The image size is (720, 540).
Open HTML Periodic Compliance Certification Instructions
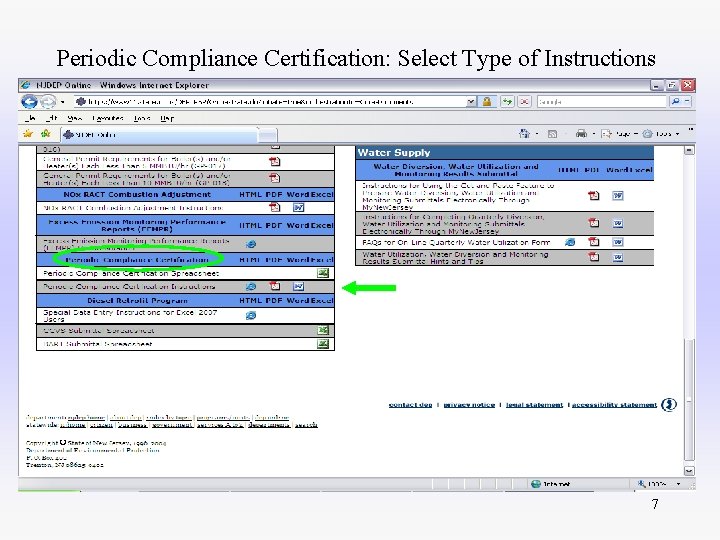251,287
